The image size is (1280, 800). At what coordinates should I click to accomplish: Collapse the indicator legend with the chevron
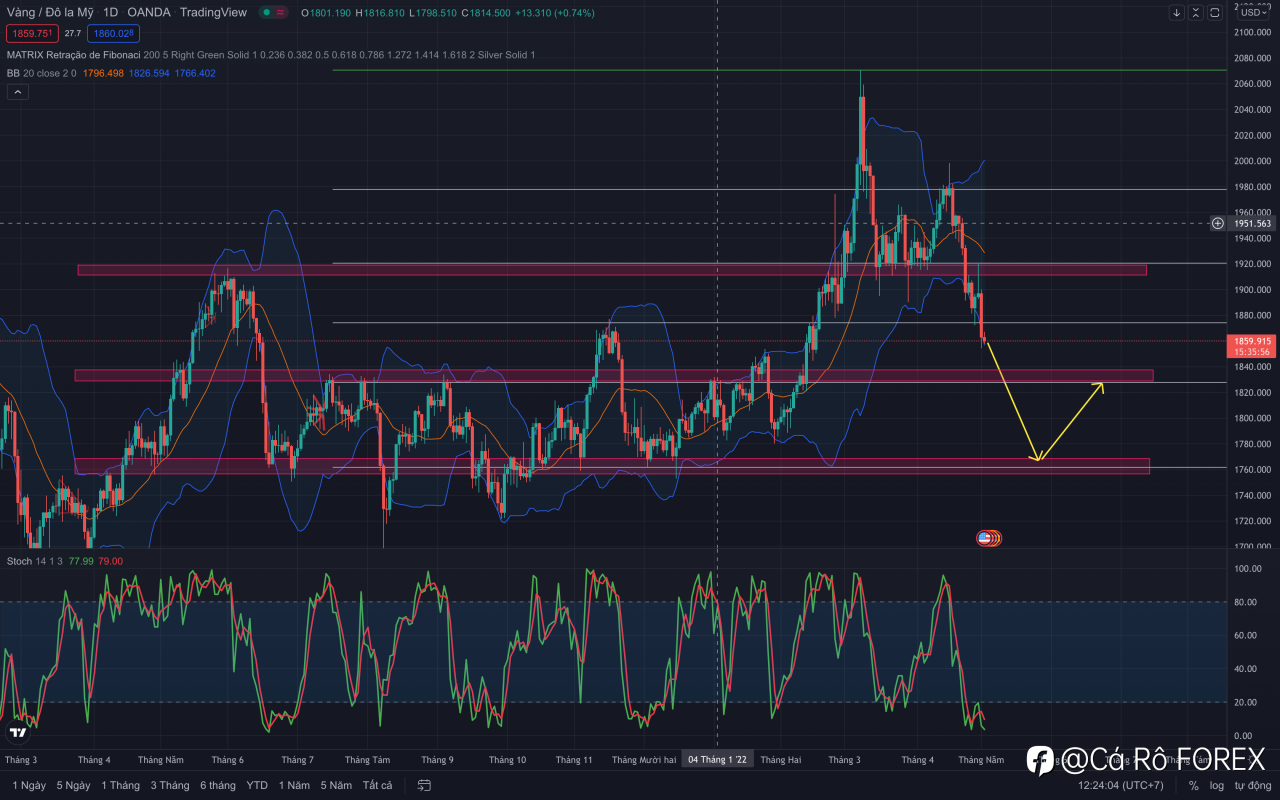tap(18, 92)
